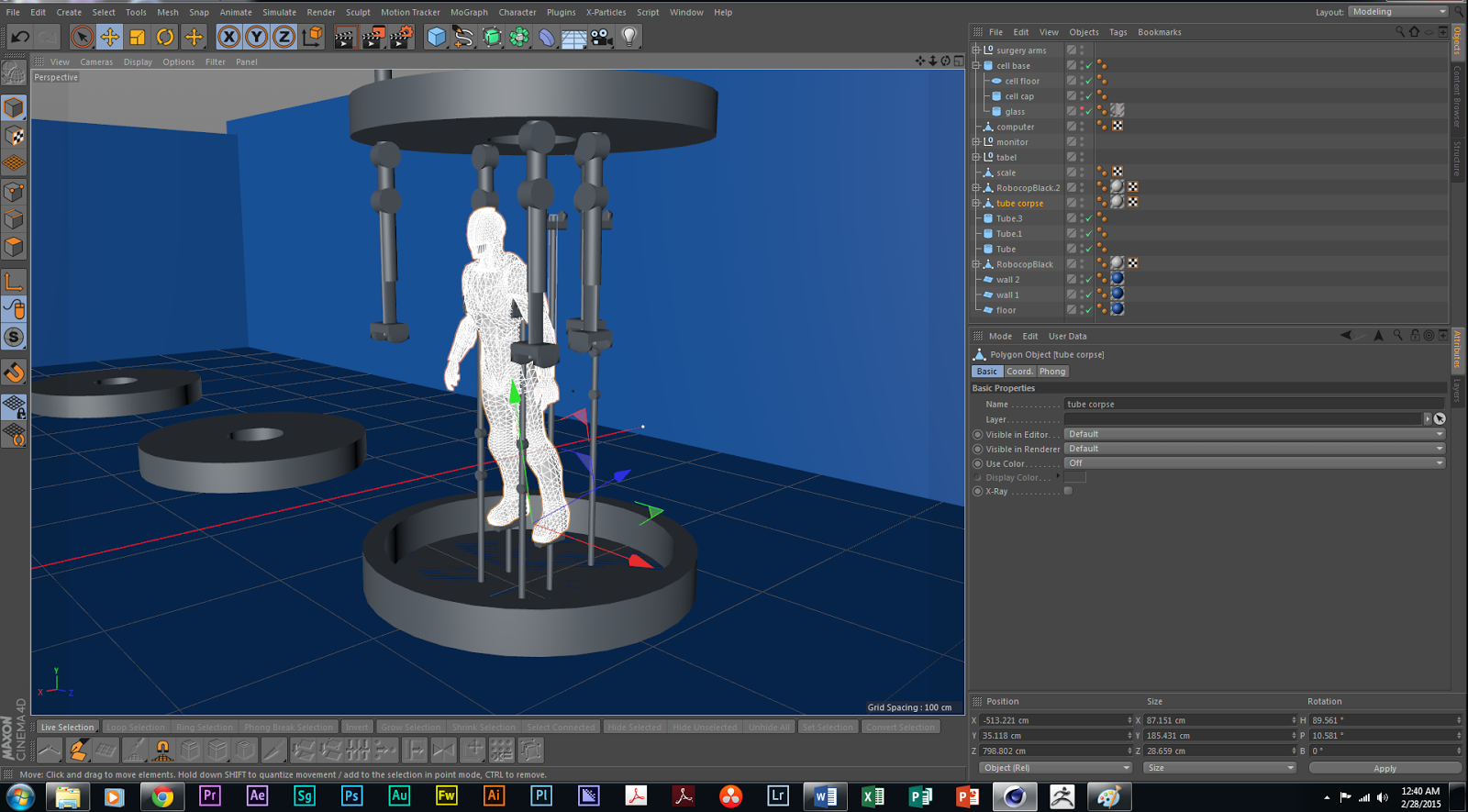The image size is (1468, 812).
Task: Open the Magnet tool in modeling palette
Action: point(162,751)
